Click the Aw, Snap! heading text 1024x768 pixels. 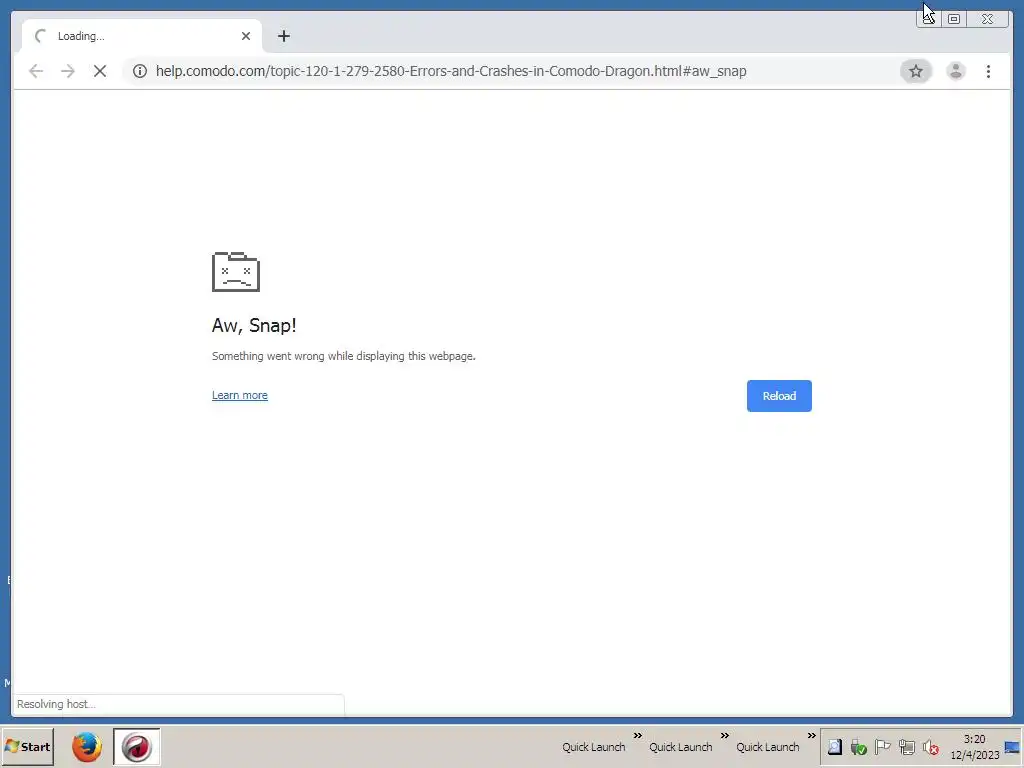point(254,325)
